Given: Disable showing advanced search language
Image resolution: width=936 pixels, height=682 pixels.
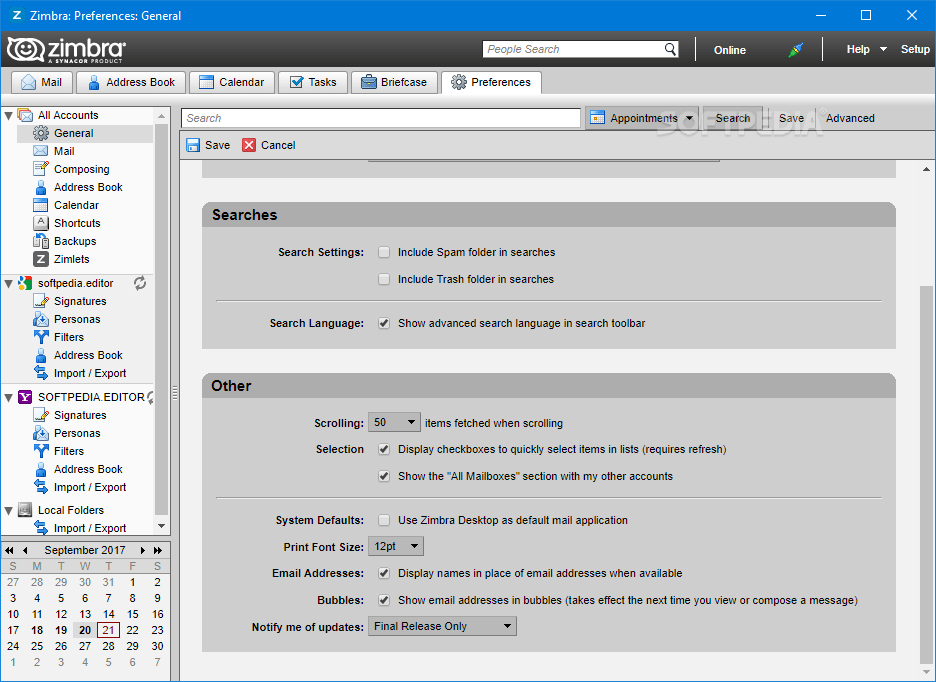Looking at the screenshot, I should (x=384, y=322).
